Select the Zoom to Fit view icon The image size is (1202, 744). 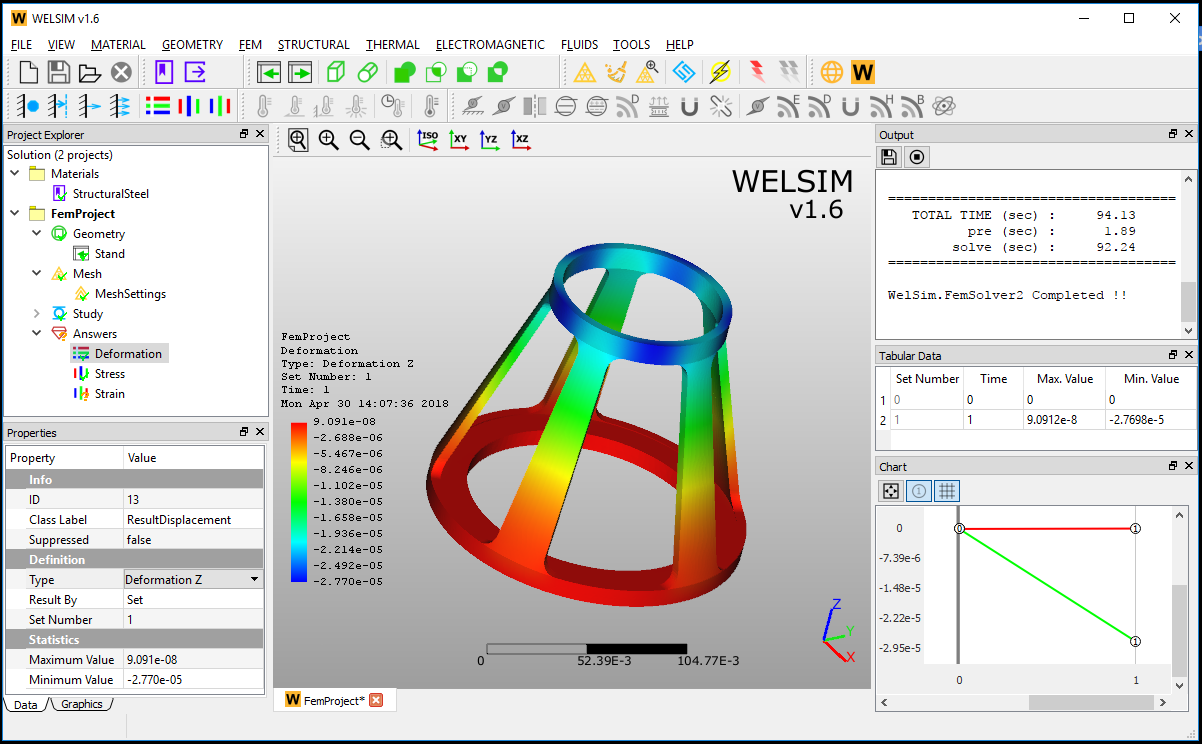tap(298, 140)
